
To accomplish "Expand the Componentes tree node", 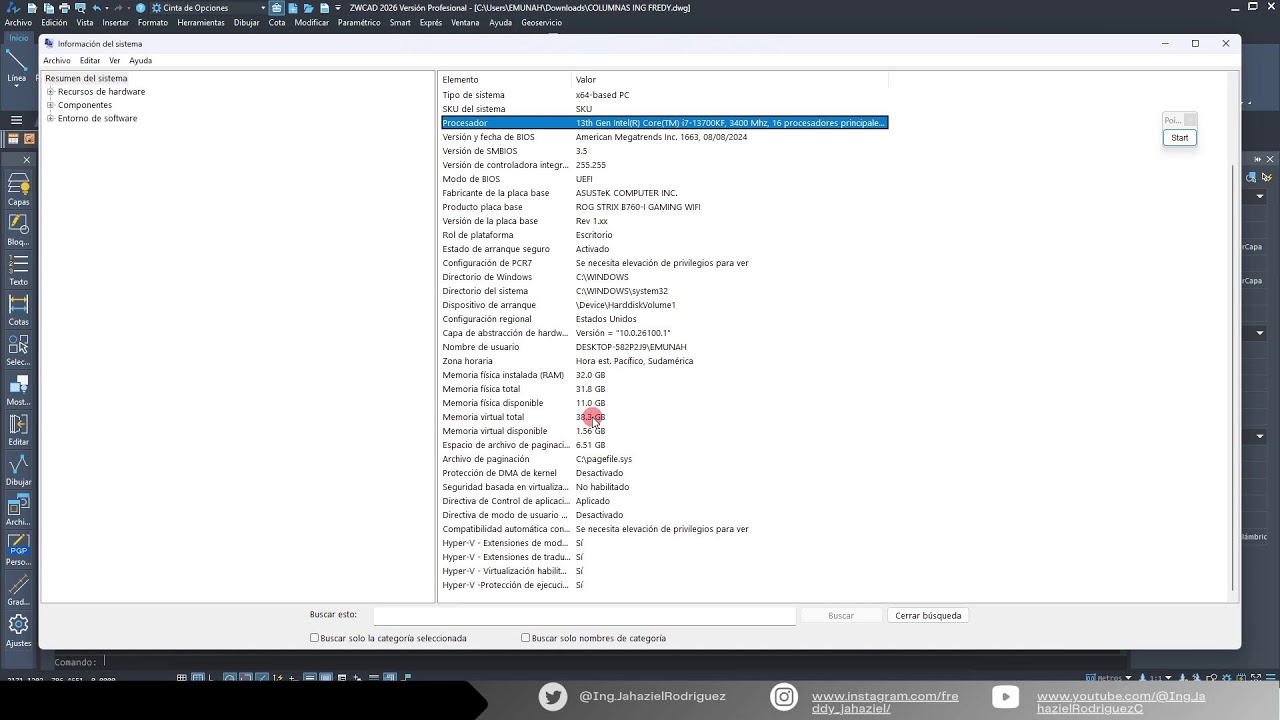I will point(50,105).
